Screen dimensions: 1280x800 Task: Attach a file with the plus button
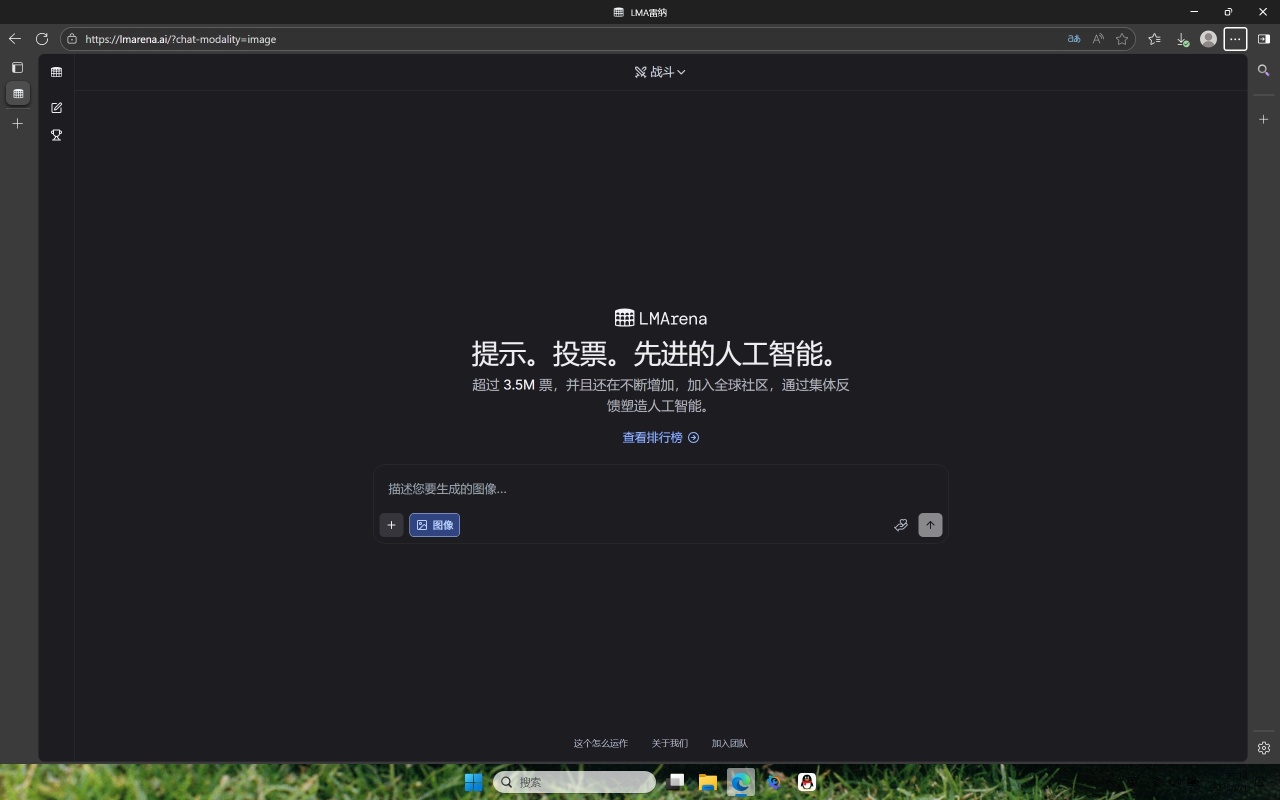pyautogui.click(x=391, y=525)
